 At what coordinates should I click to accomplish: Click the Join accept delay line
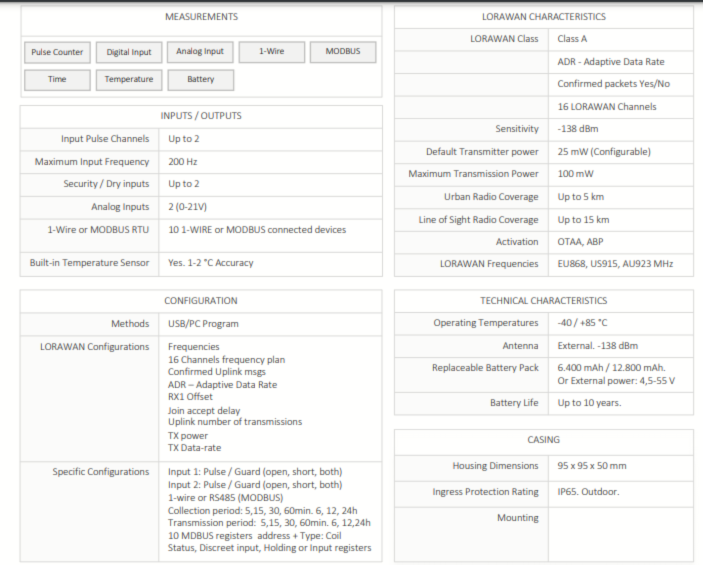click(204, 411)
